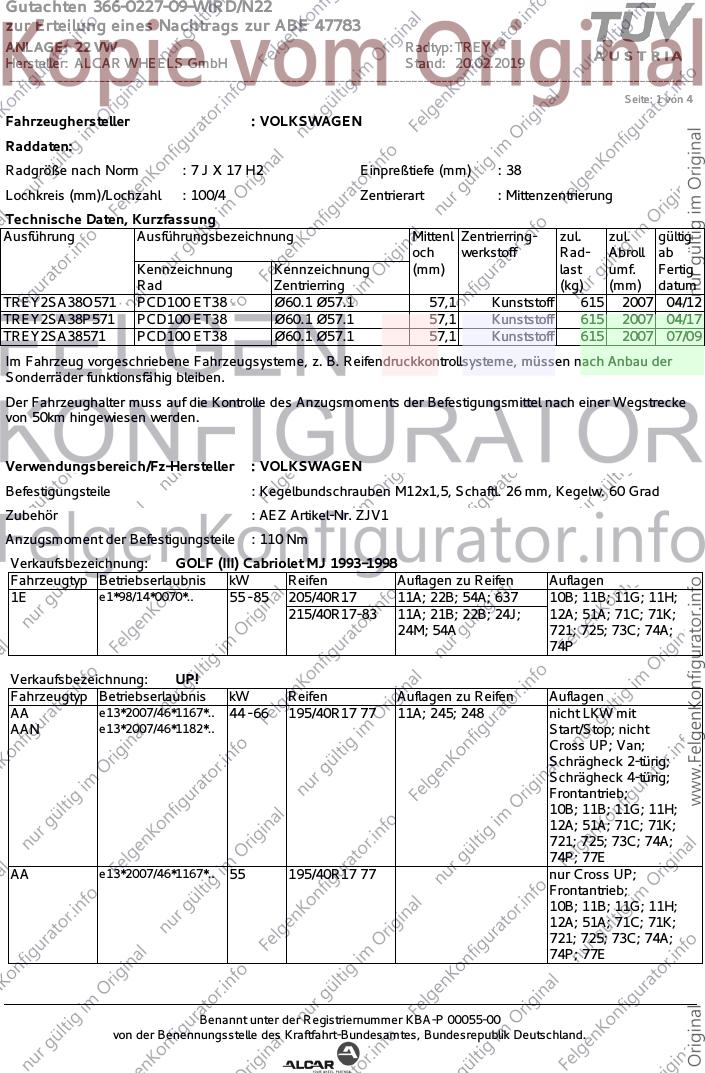Viewport: 705px width, 1073px height.
Task: Click the 'Zentrierart' label
Action: click(x=392, y=195)
